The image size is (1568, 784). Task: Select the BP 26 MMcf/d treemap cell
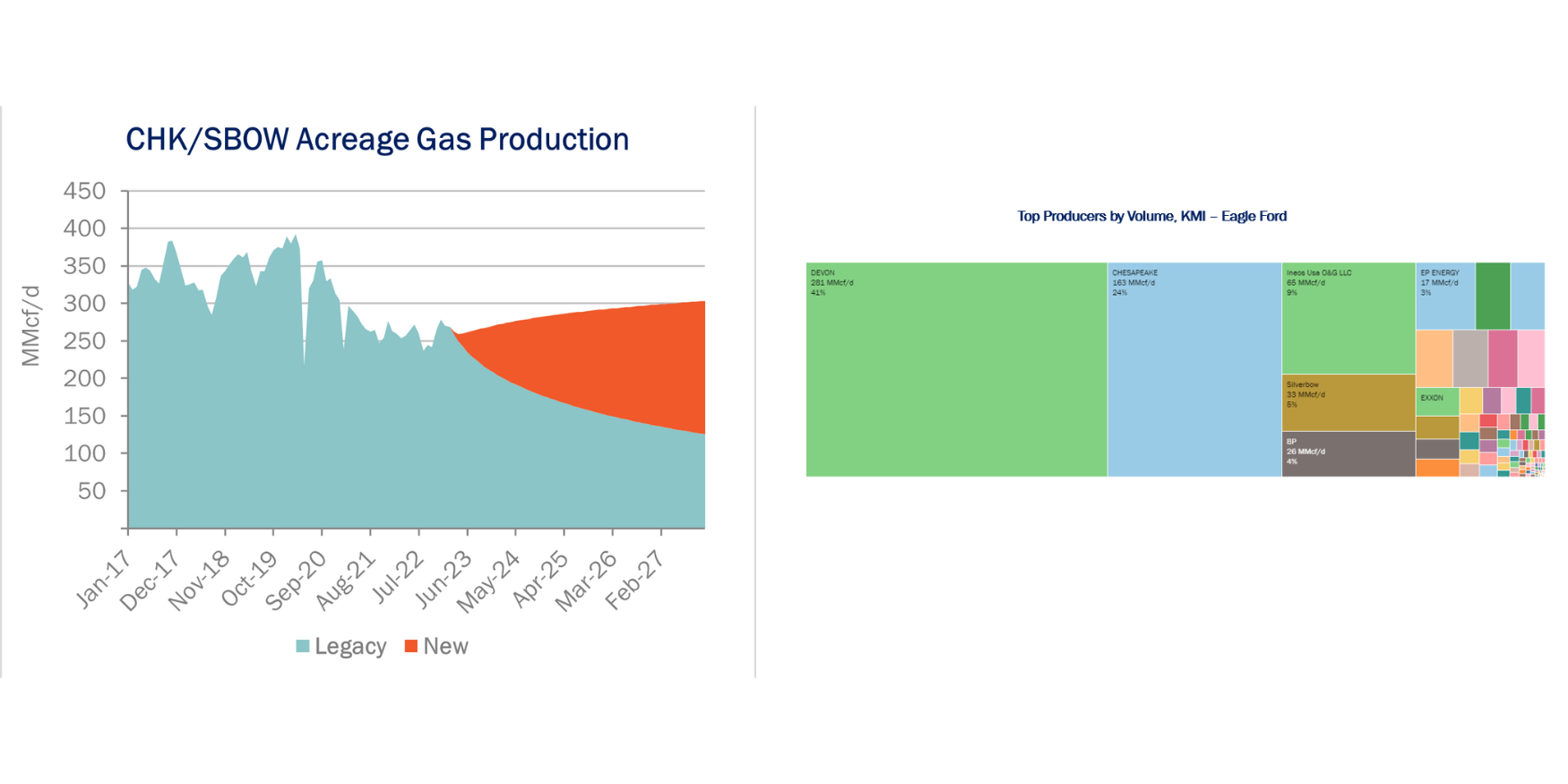[1348, 453]
